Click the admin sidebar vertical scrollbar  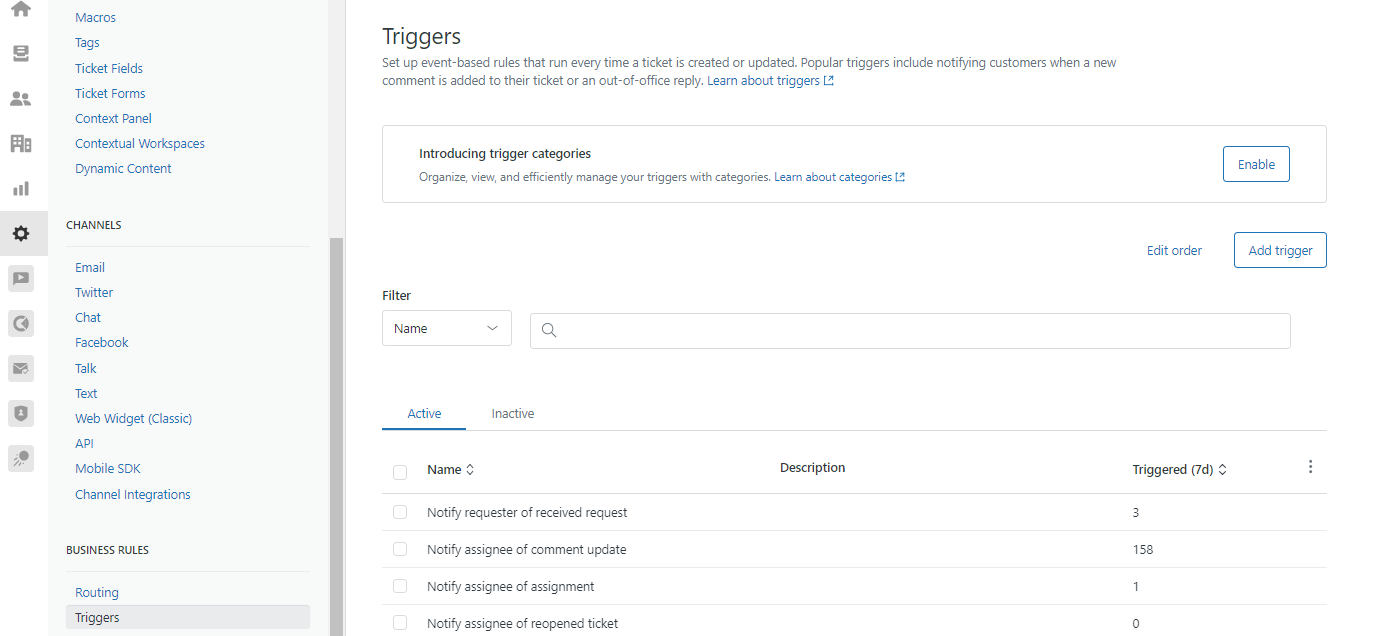(x=336, y=435)
